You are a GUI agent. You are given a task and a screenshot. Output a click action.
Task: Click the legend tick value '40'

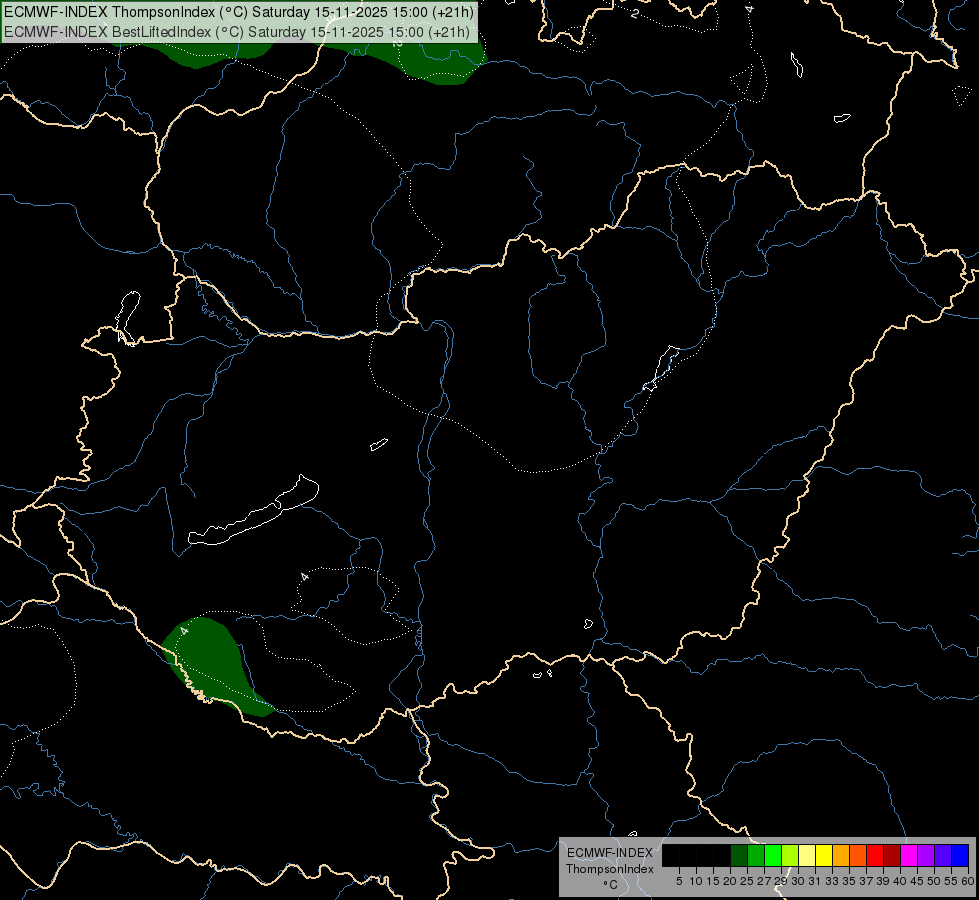pos(900,881)
